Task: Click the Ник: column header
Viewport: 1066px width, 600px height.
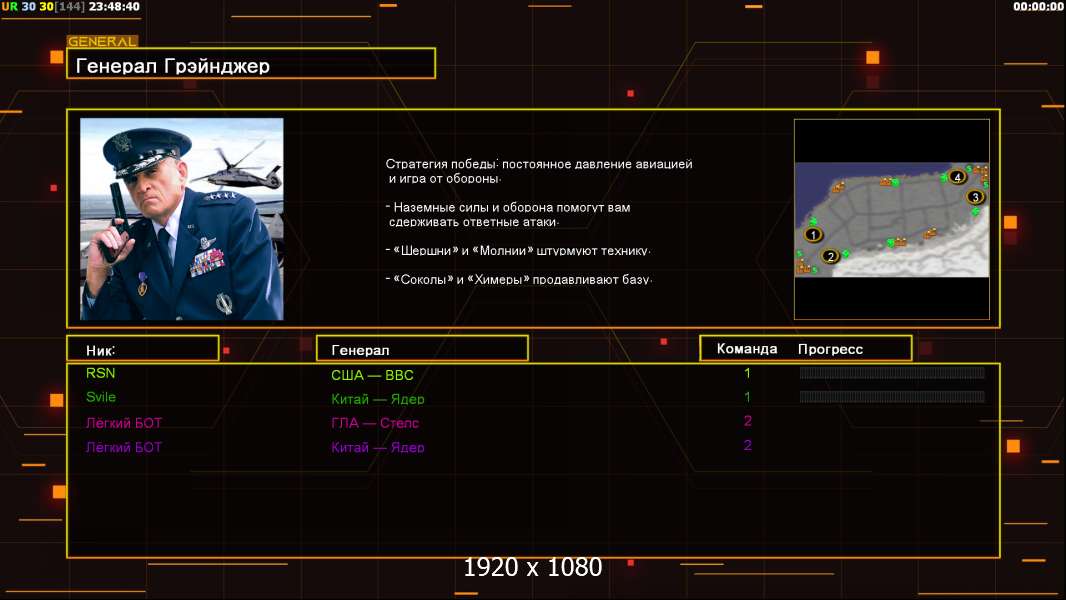Action: pos(143,349)
